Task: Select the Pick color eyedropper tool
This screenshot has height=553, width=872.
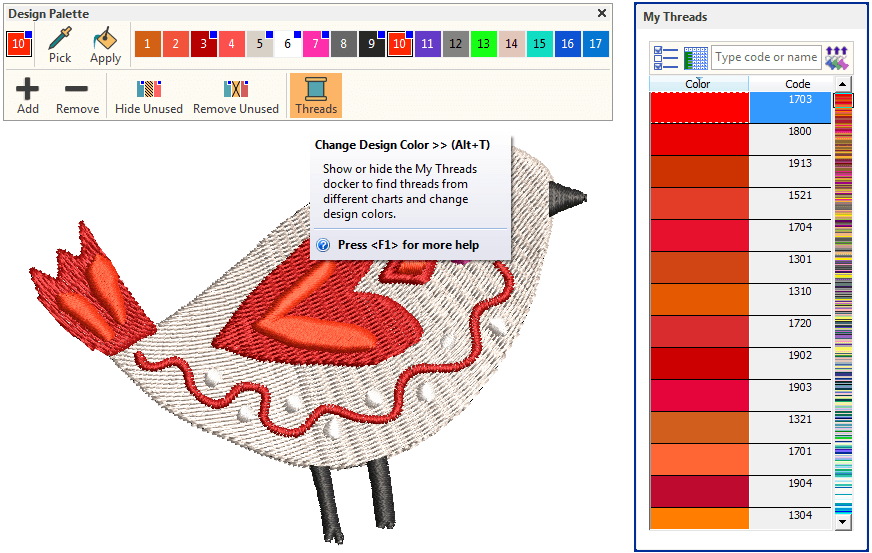Action: [60, 45]
